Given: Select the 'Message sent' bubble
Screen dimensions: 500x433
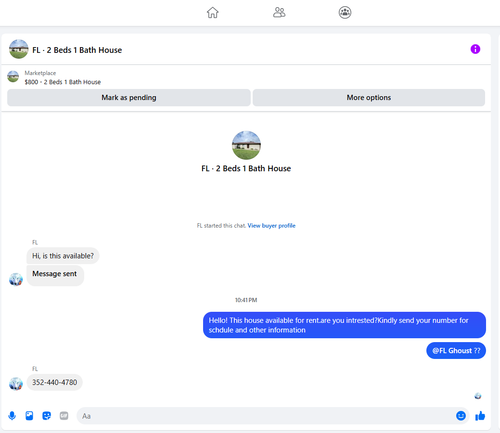Looking at the screenshot, I should tap(55, 275).
